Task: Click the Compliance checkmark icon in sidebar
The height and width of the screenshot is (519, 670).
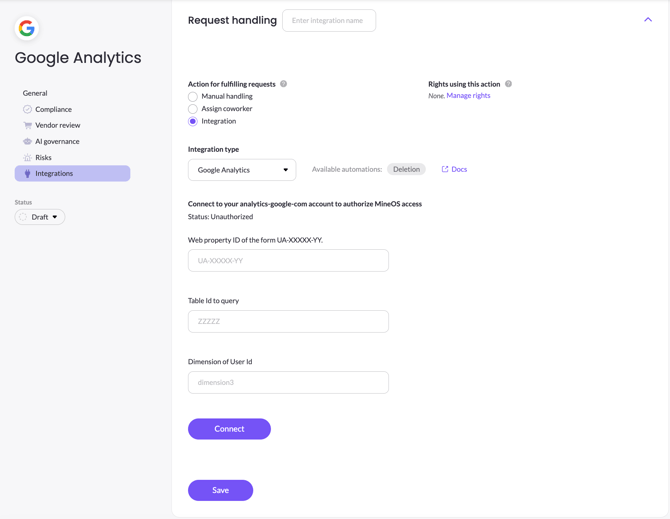Action: 27,109
